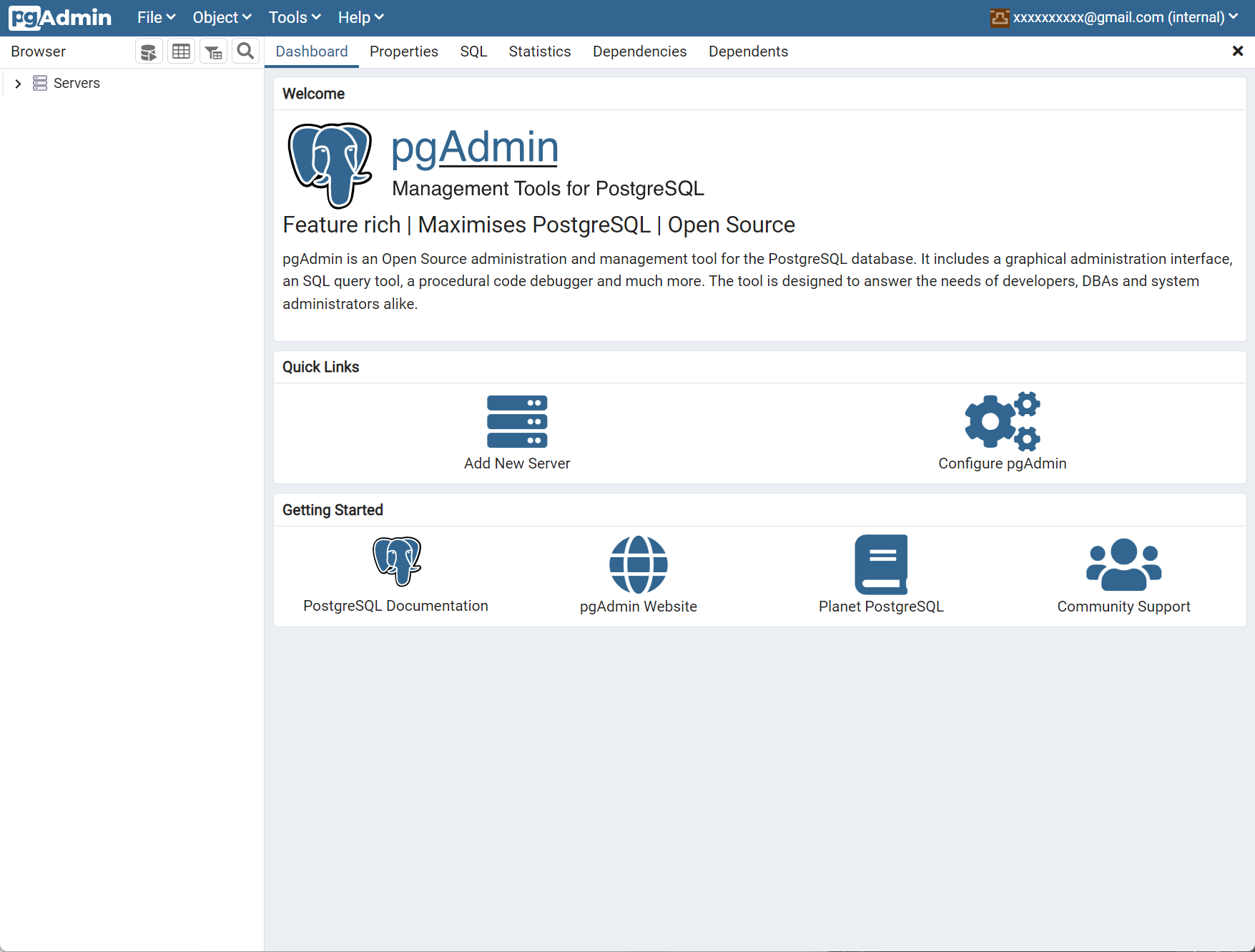
Task: Click the 'Management Tools for PostgreSQL' subtitle
Action: [x=548, y=188]
